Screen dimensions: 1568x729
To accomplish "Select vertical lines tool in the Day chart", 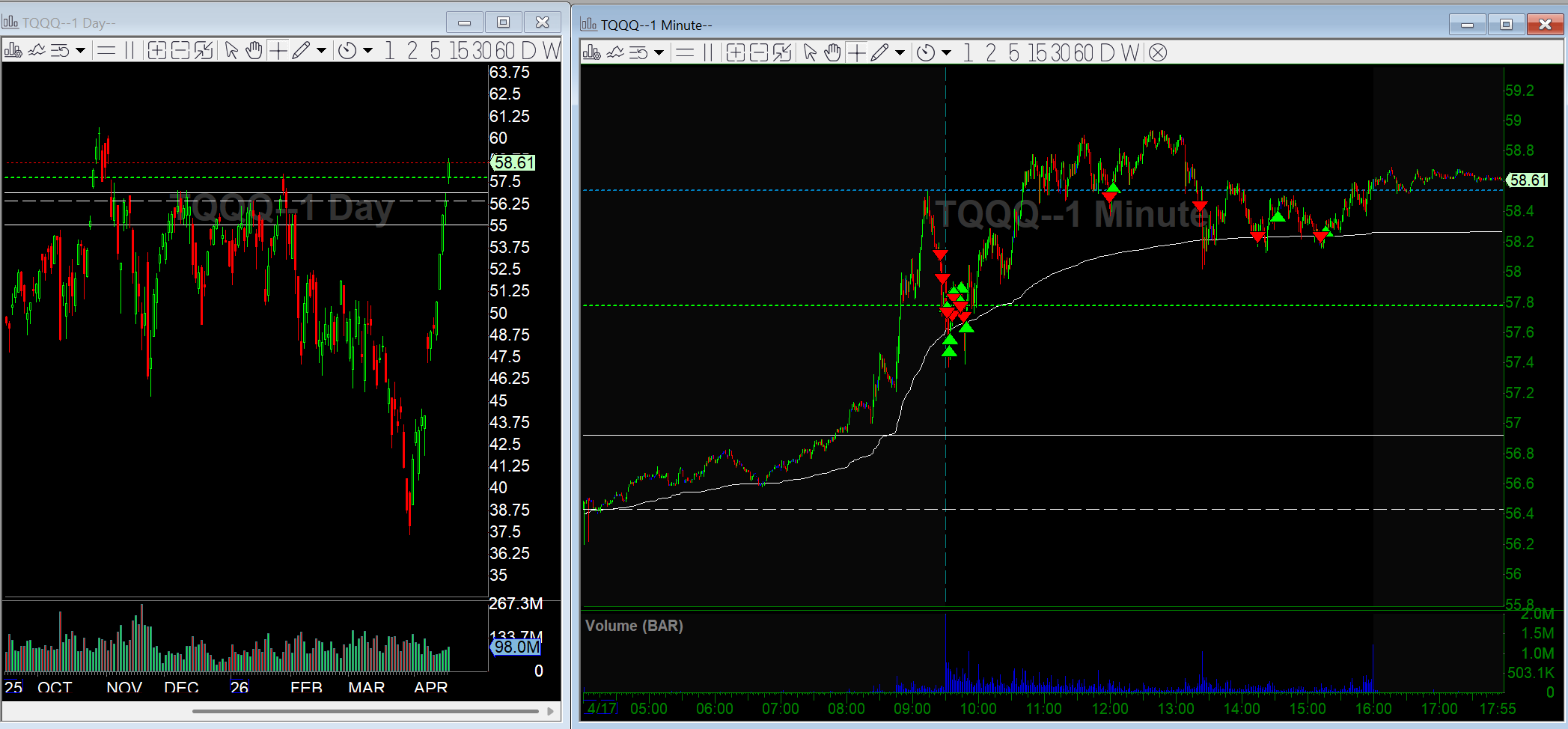I will coord(129,51).
